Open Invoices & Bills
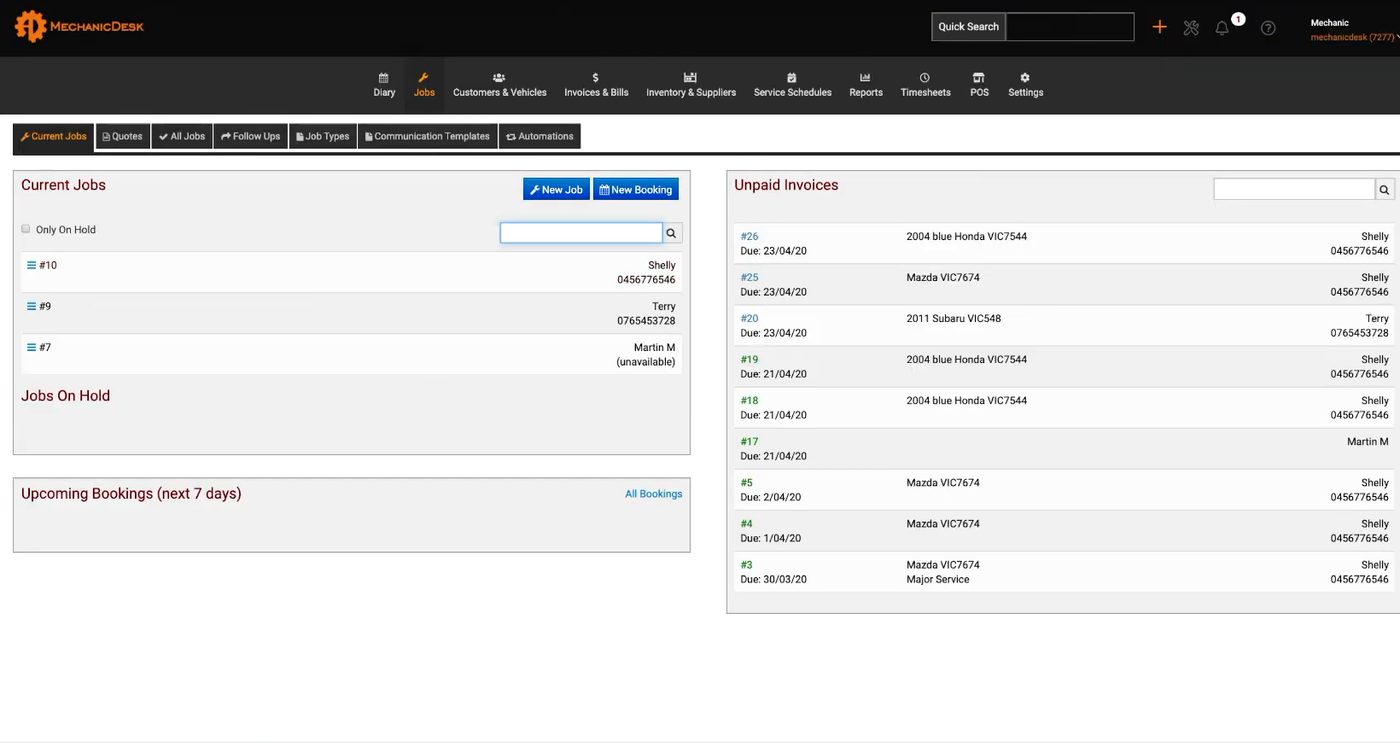Image resolution: width=1400 pixels, height=743 pixels. tap(596, 85)
